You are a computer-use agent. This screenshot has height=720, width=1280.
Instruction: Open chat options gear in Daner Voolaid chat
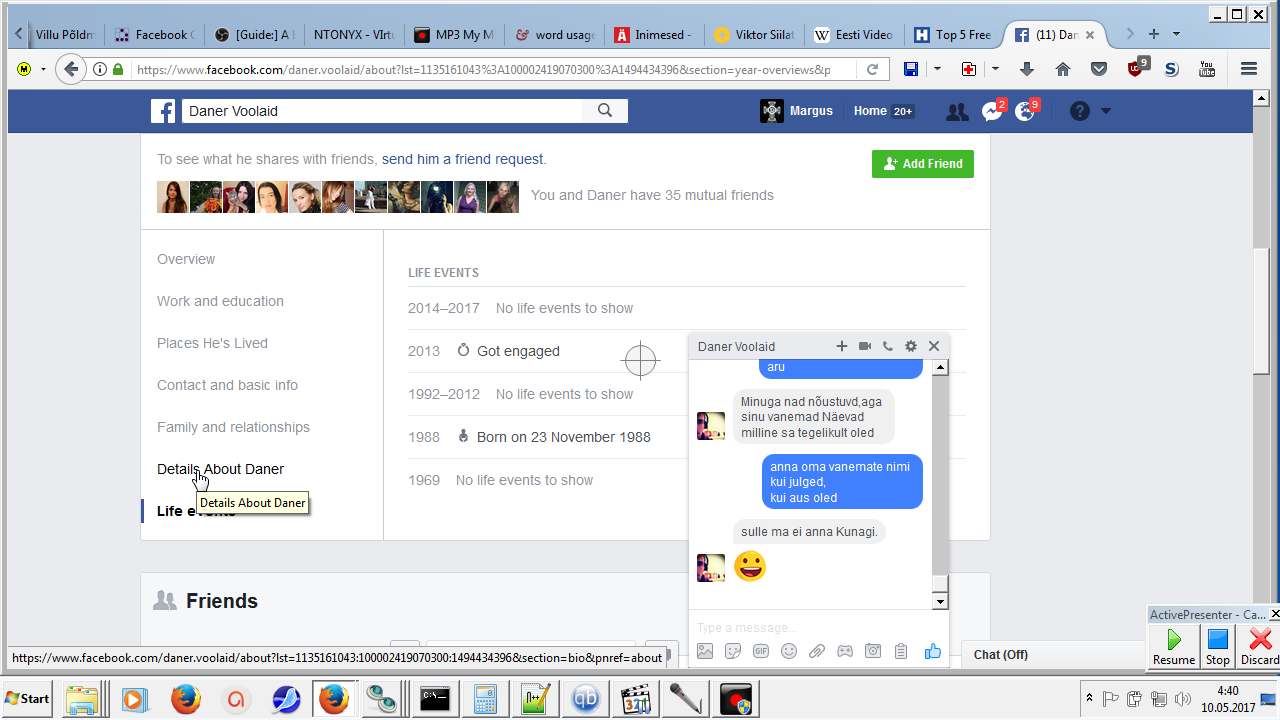pyautogui.click(x=911, y=346)
